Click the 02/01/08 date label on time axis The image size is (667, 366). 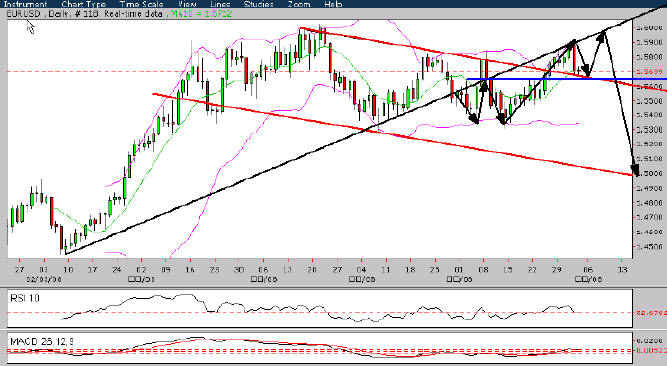click(x=44, y=280)
